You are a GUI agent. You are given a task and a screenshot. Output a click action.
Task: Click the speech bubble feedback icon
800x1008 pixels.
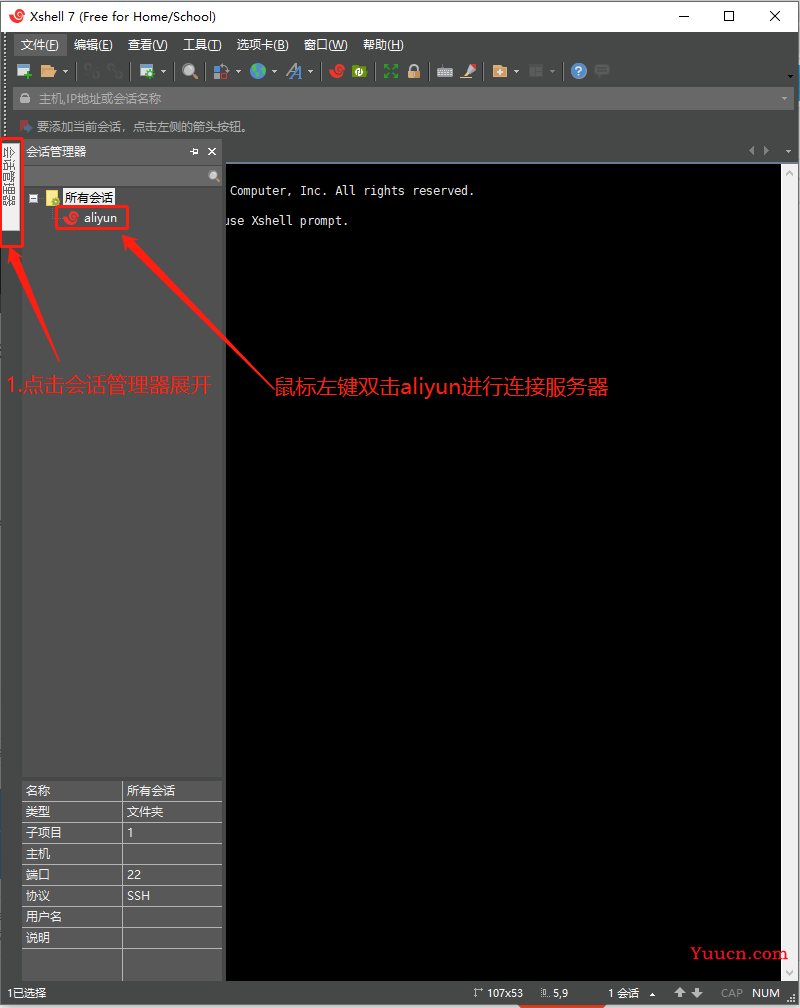coord(602,71)
